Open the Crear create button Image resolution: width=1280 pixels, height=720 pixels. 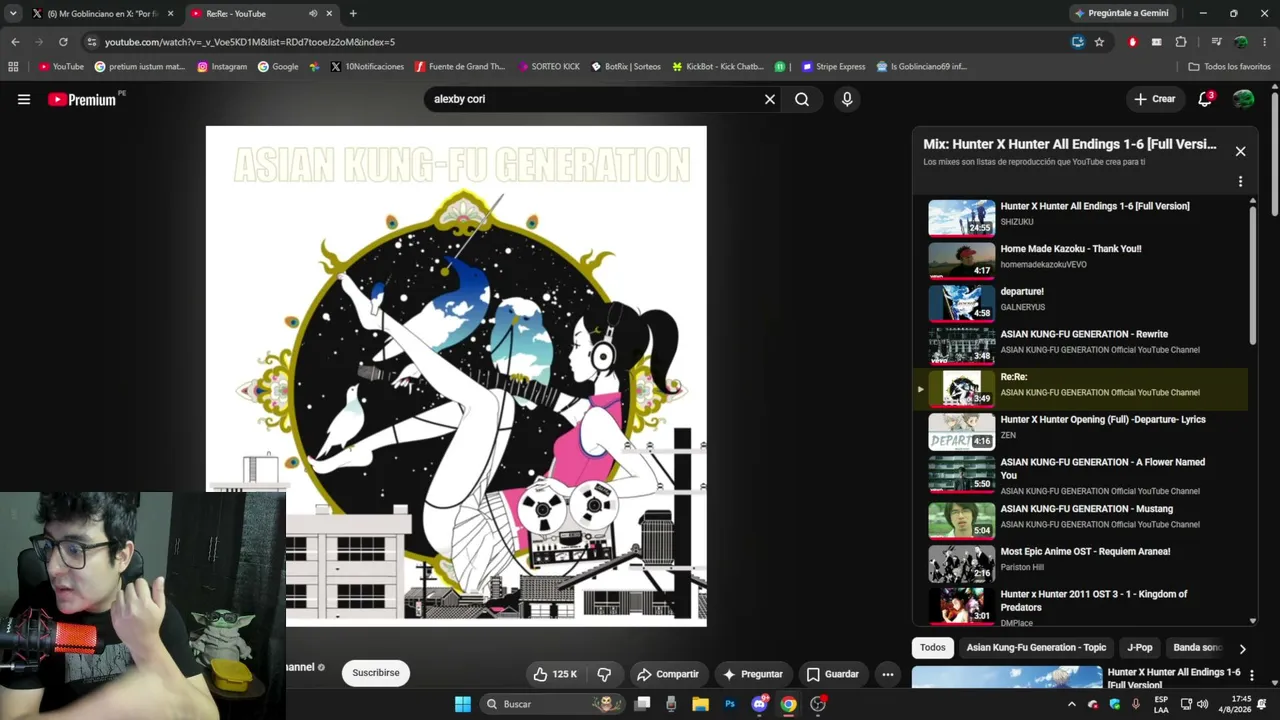coord(1155,99)
